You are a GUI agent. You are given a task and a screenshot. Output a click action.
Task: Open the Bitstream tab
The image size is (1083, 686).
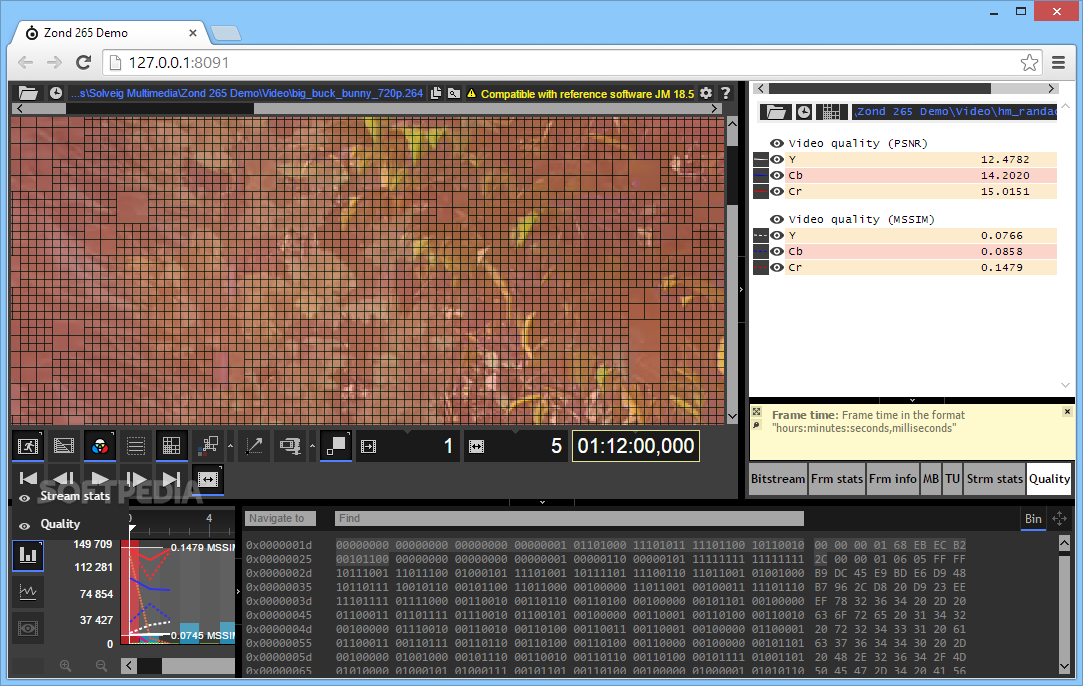tap(778, 479)
